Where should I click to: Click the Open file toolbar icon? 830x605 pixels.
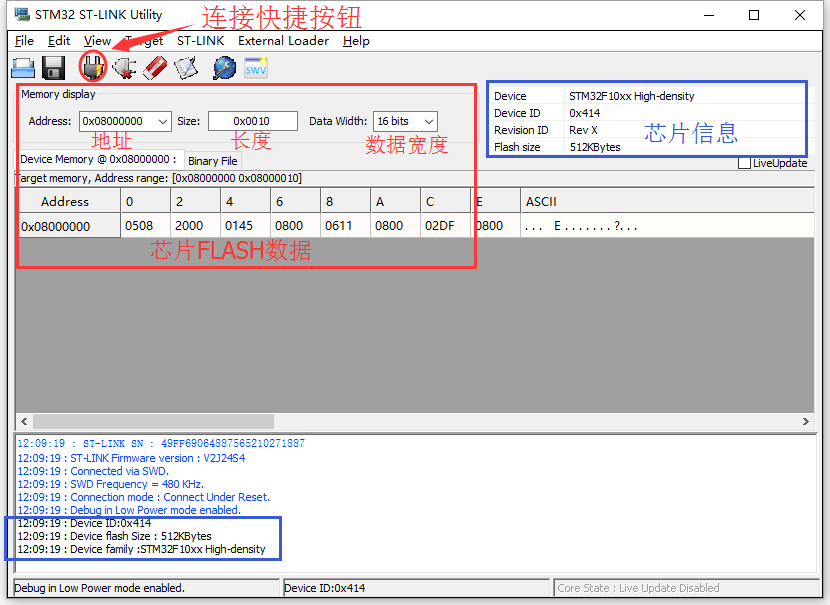(x=23, y=68)
